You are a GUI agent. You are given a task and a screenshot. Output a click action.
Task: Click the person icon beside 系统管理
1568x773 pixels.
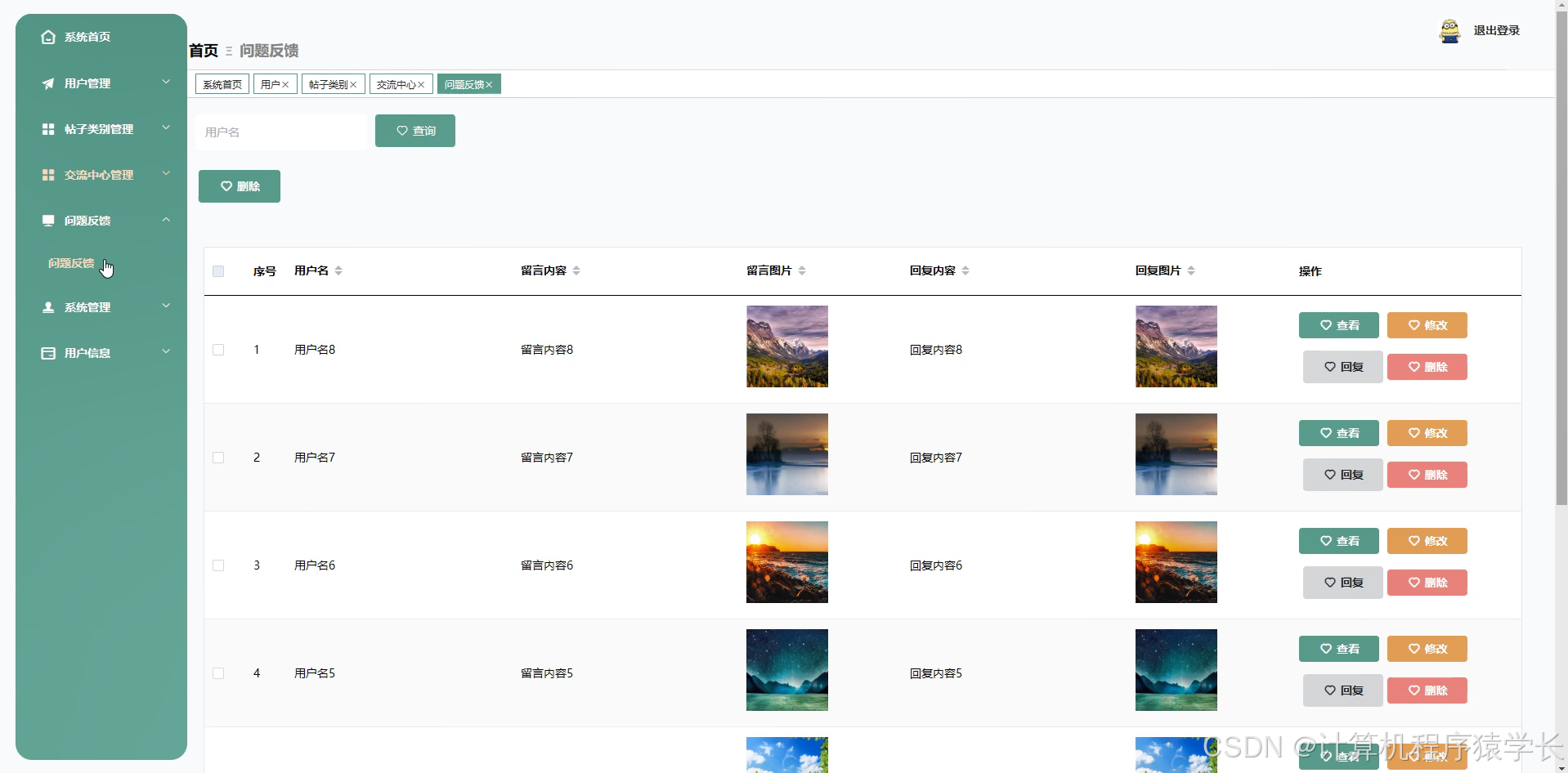pyautogui.click(x=48, y=307)
